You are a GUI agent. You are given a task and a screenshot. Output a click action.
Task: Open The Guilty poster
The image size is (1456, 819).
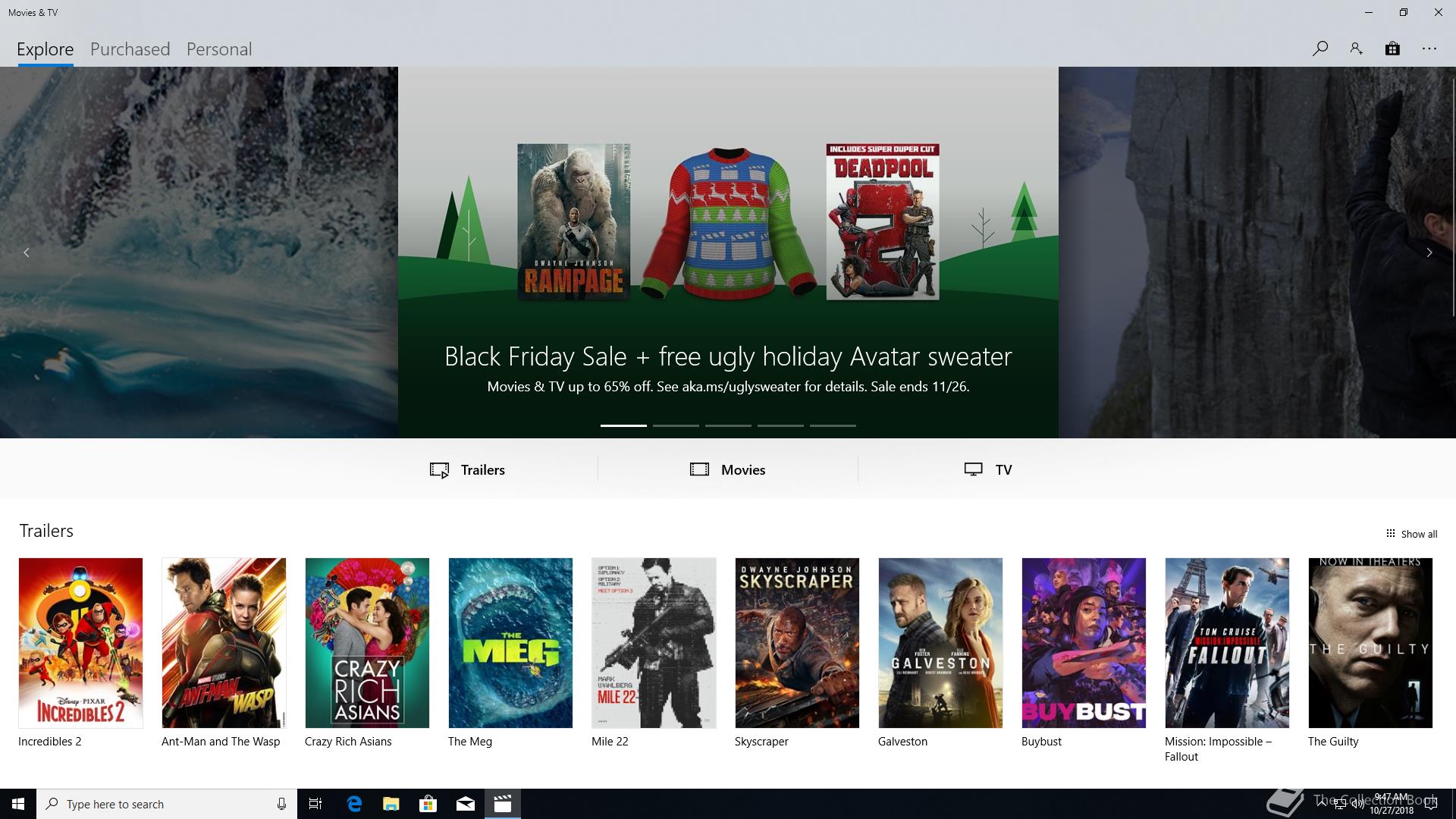click(x=1370, y=643)
